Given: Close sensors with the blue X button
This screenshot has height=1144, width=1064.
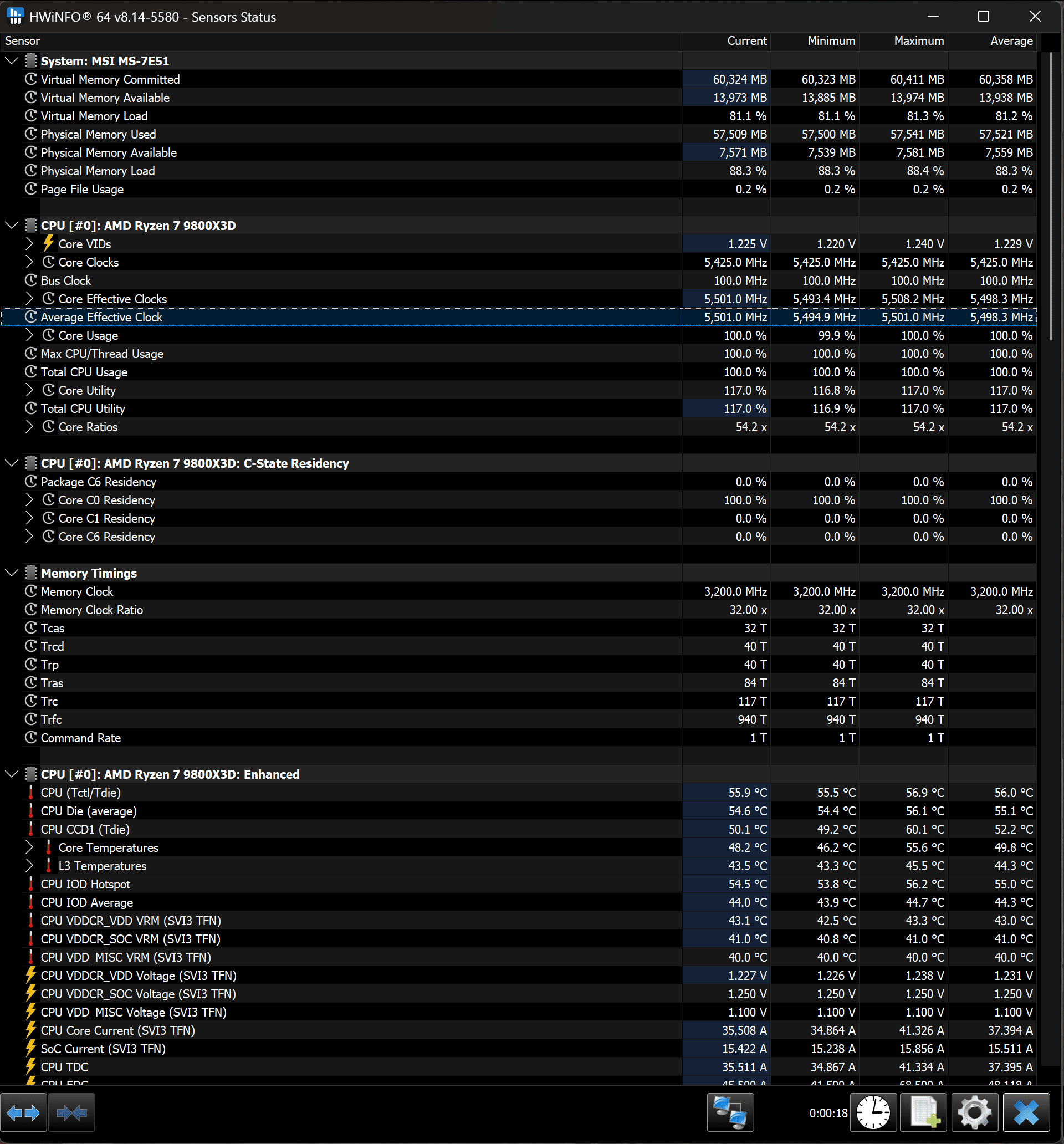Looking at the screenshot, I should pyautogui.click(x=1026, y=1112).
